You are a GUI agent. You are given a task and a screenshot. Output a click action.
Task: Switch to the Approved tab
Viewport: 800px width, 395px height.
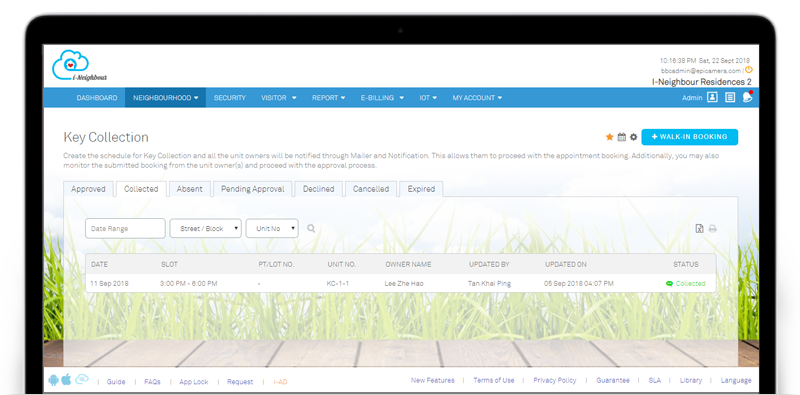pyautogui.click(x=88, y=189)
